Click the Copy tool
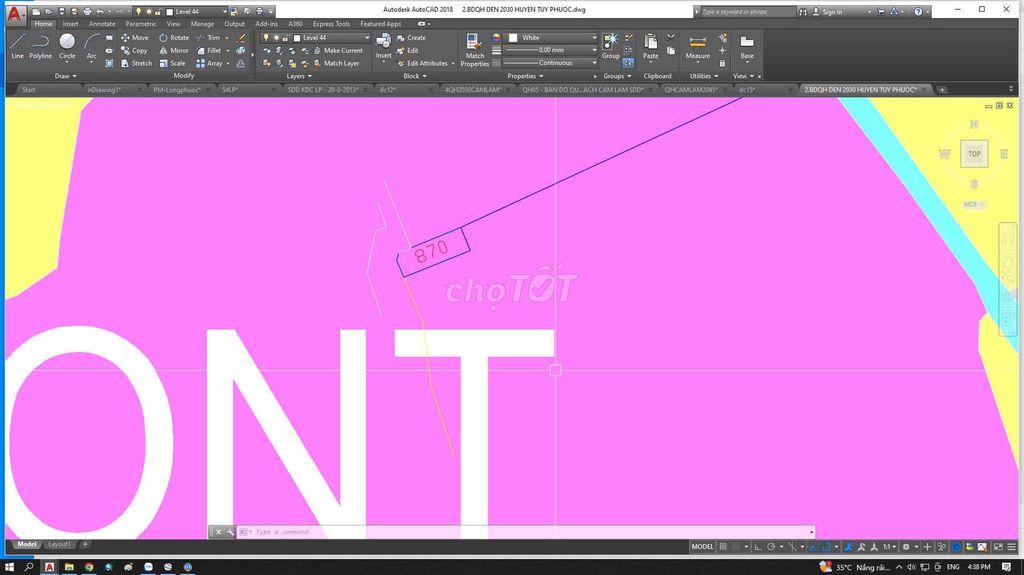The height and width of the screenshot is (575, 1024). [x=135, y=50]
